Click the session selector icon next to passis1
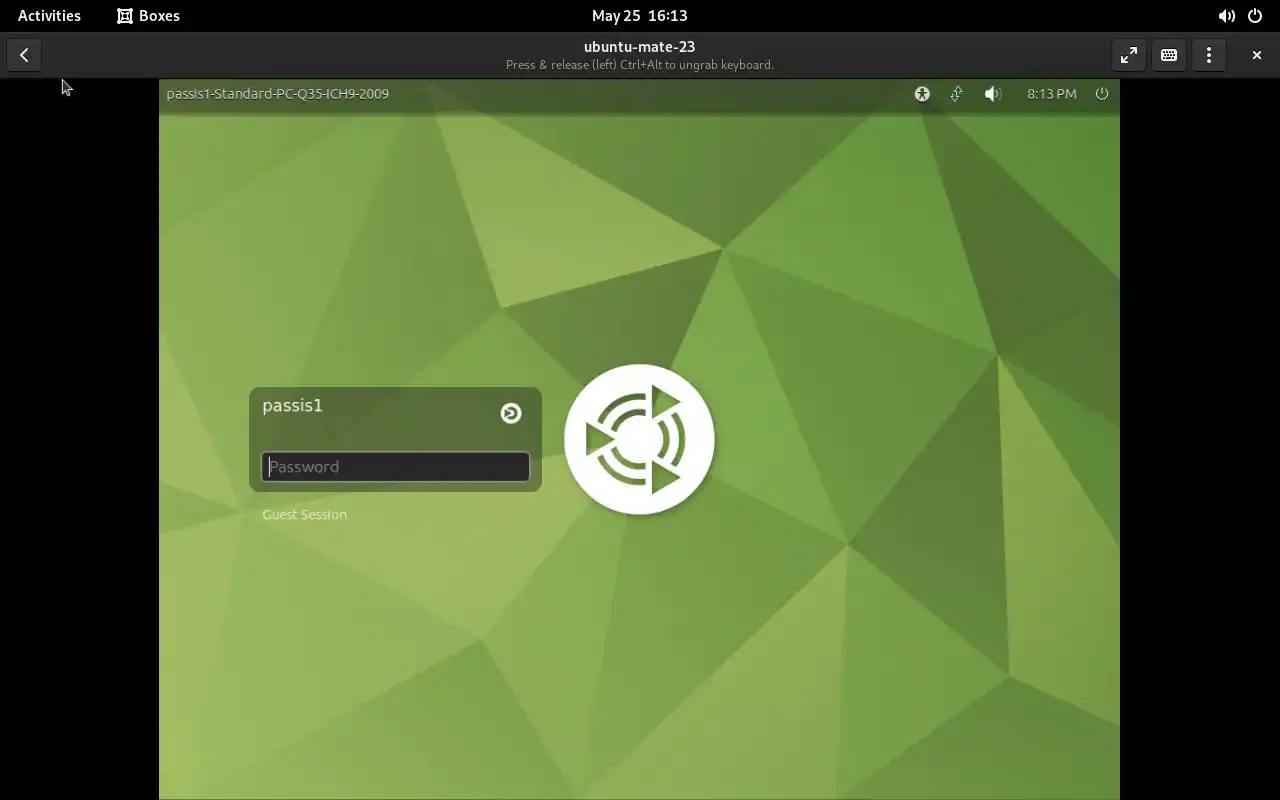 (x=511, y=413)
